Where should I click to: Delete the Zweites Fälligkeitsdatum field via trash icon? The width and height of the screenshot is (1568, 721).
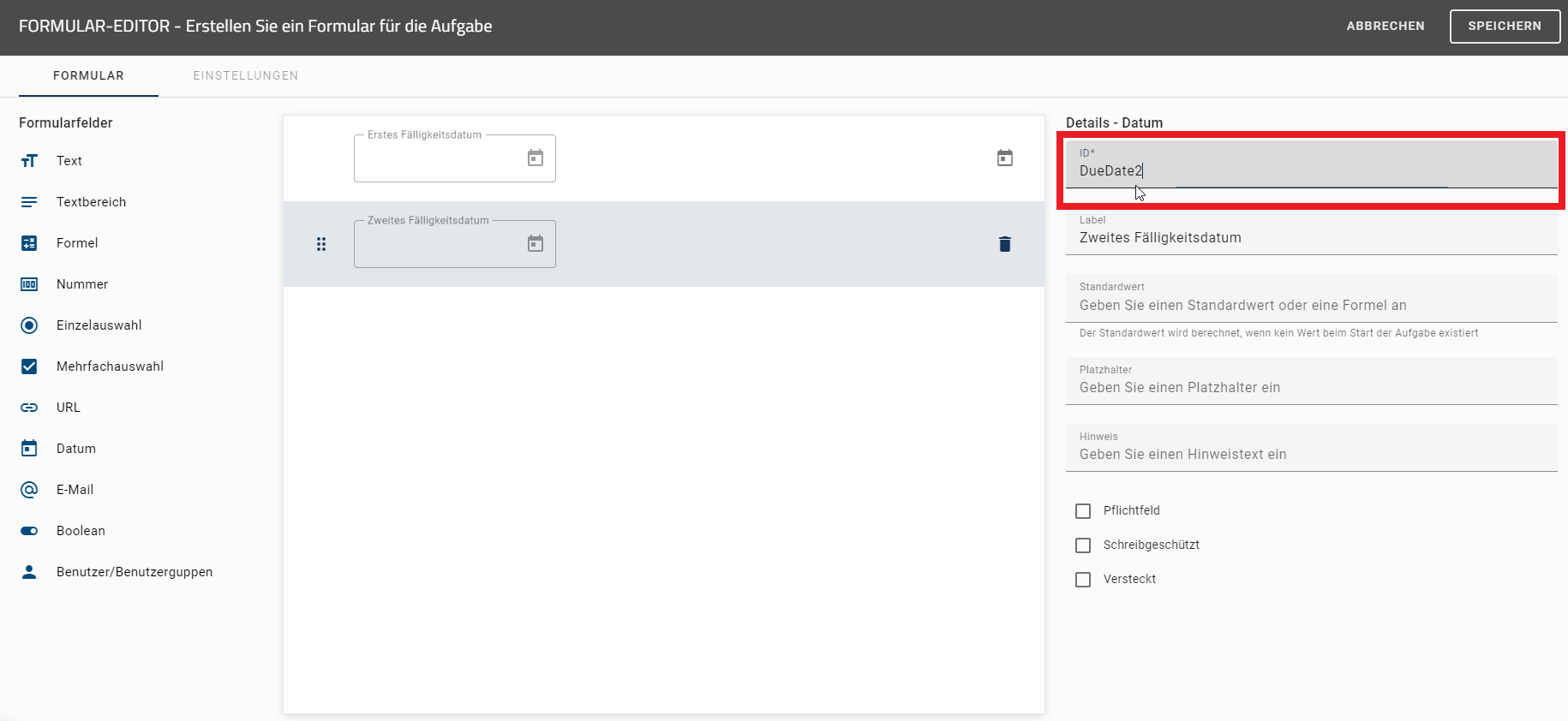[1004, 244]
